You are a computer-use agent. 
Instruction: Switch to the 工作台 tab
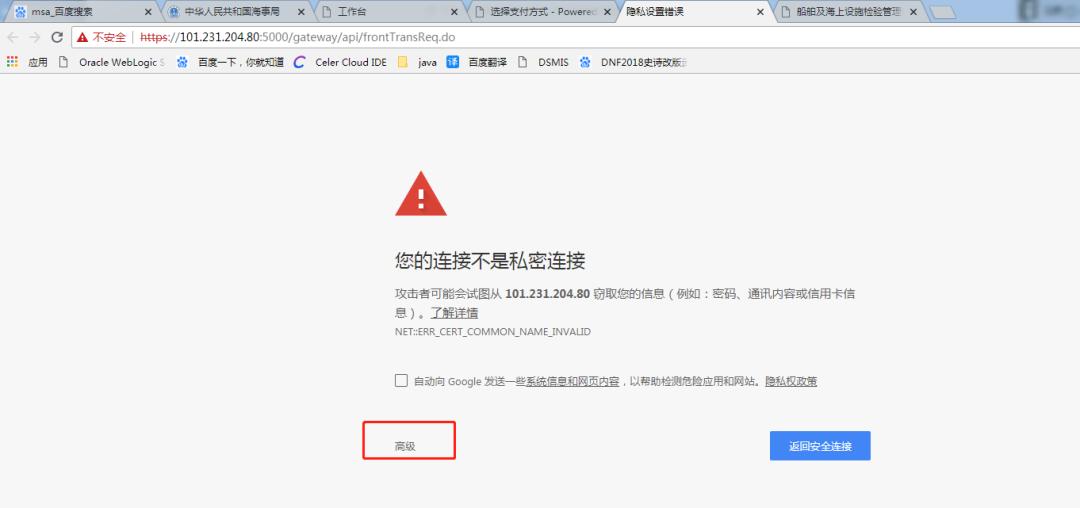[380, 12]
